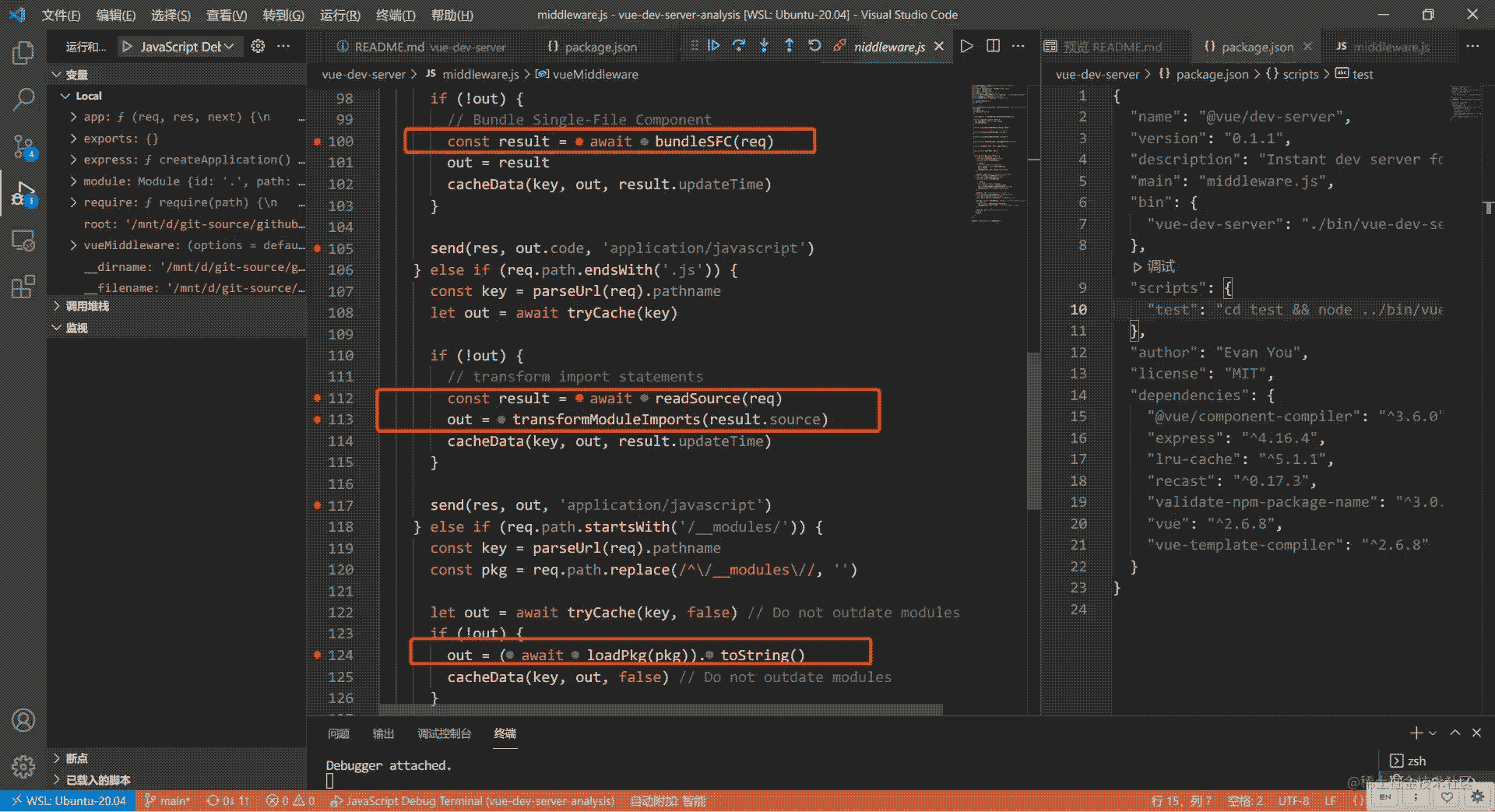The height and width of the screenshot is (812, 1495).
Task: Click the errors and warnings status item
Action: click(290, 801)
